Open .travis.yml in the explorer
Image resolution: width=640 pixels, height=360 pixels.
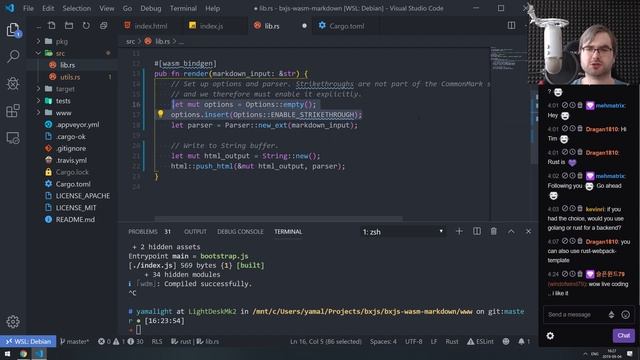coord(71,160)
